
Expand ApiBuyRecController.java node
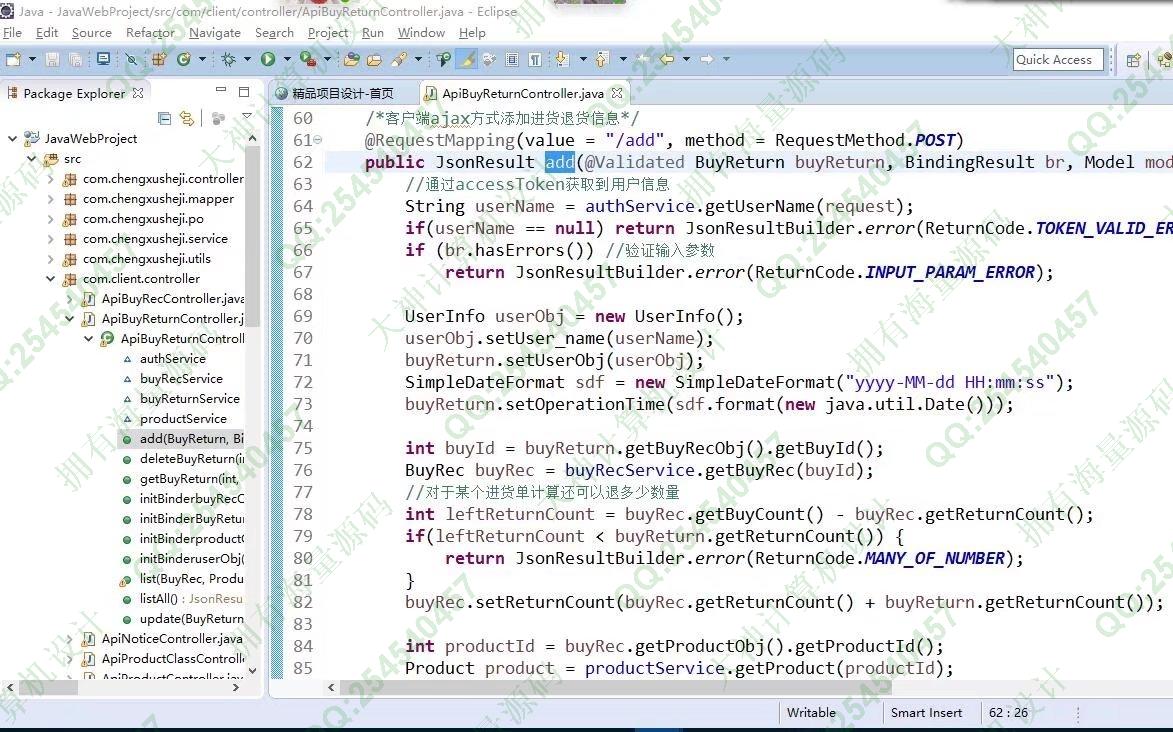tap(70, 299)
